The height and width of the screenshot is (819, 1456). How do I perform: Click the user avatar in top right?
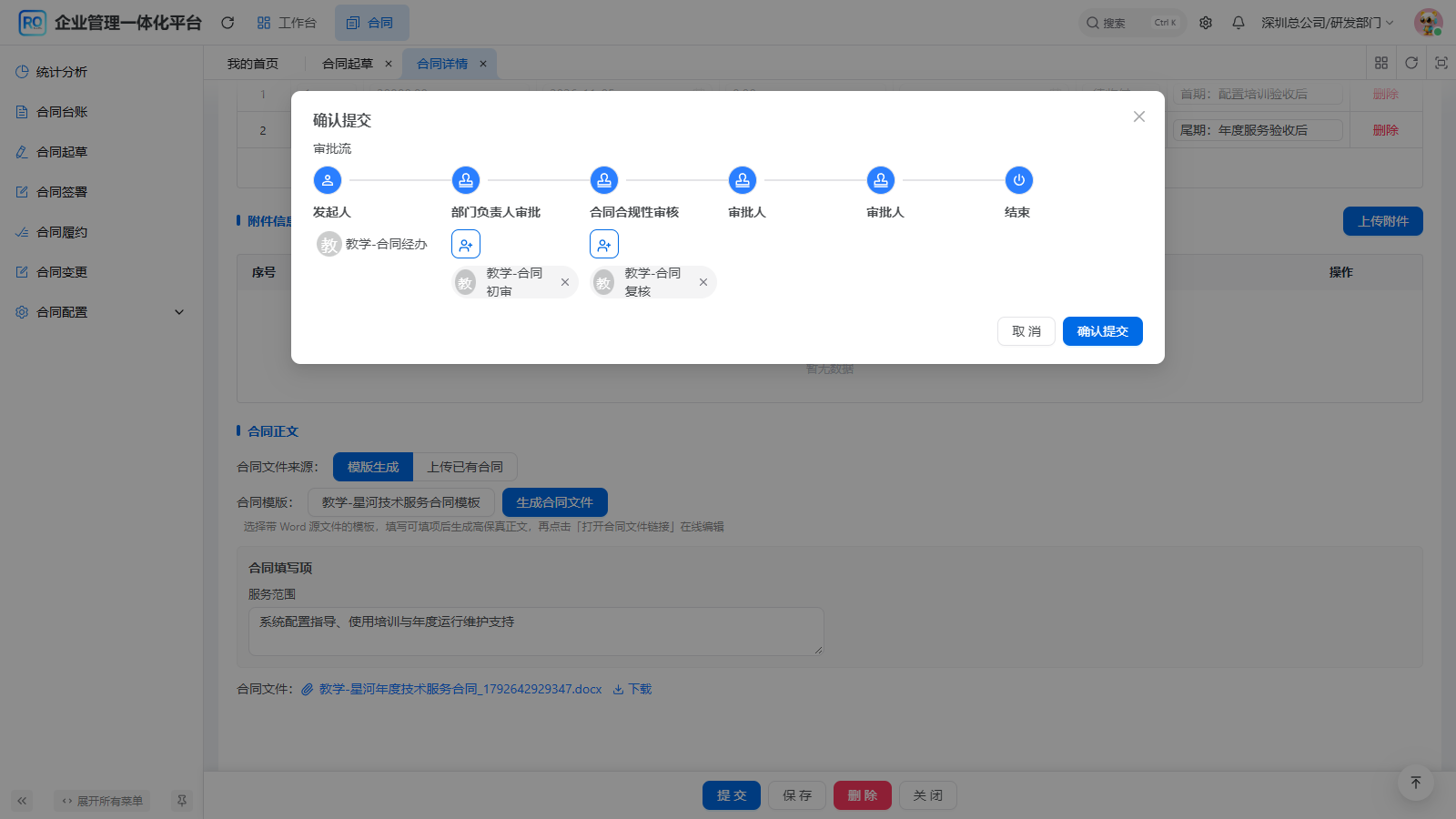point(1428,23)
